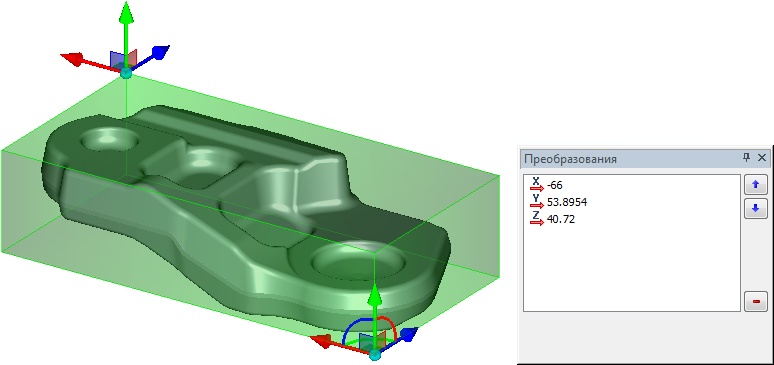Click the move-down blue arrow button

755,208
